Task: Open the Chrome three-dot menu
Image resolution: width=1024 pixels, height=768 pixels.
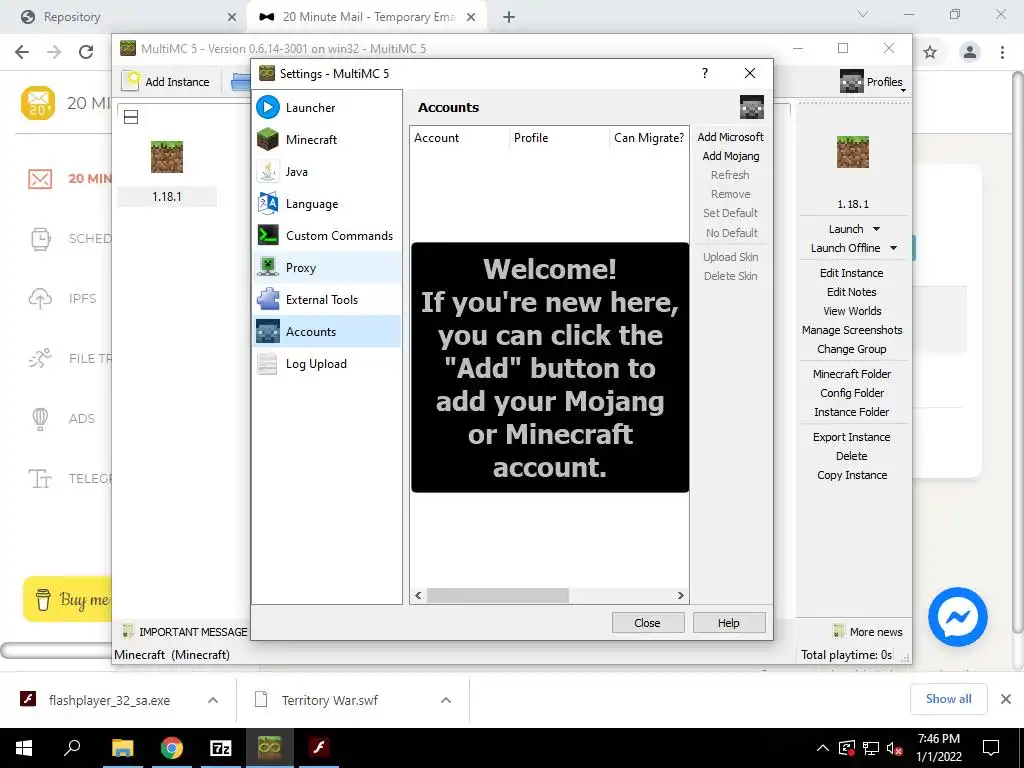Action: [1002, 52]
